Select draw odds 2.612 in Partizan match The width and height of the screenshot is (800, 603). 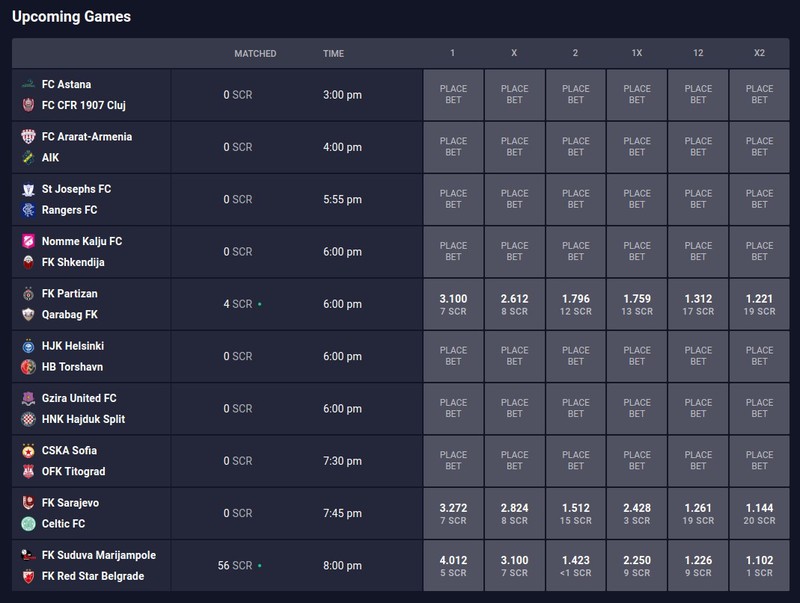click(x=514, y=304)
